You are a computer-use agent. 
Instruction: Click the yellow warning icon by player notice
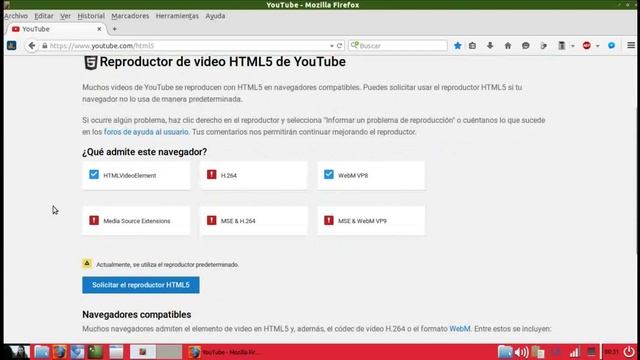pos(87,264)
